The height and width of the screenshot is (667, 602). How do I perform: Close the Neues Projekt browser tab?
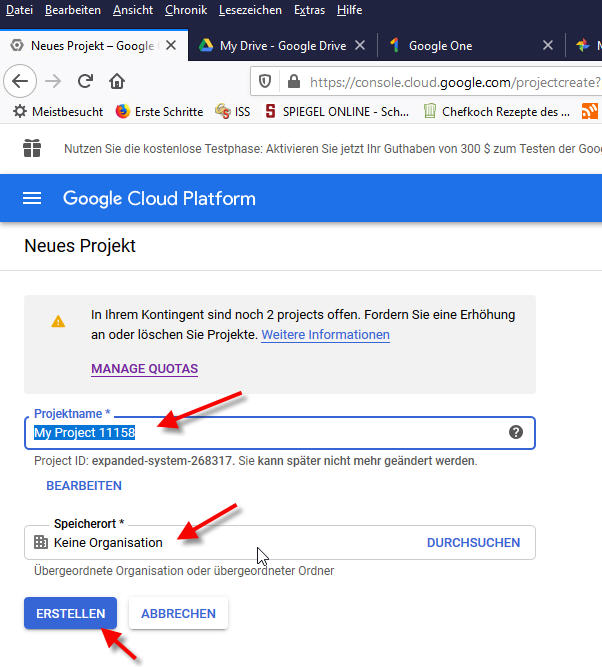[x=171, y=45]
